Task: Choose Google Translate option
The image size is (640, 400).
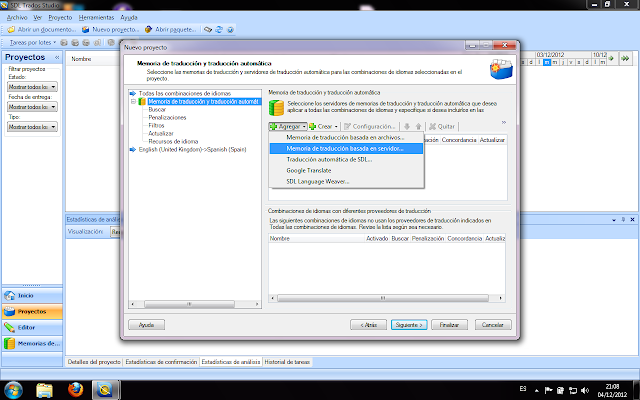Action: coord(346,171)
